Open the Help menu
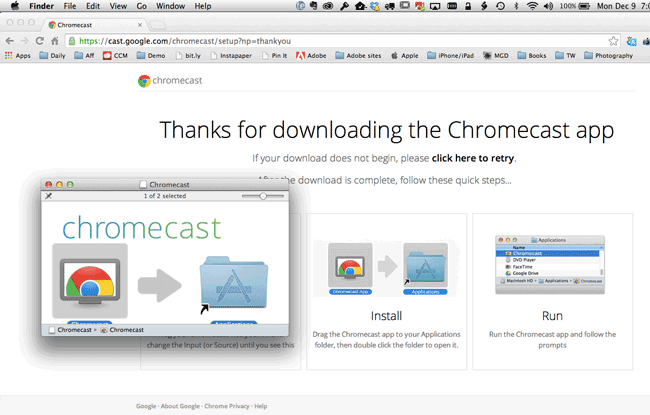650x415 pixels. (203, 6)
